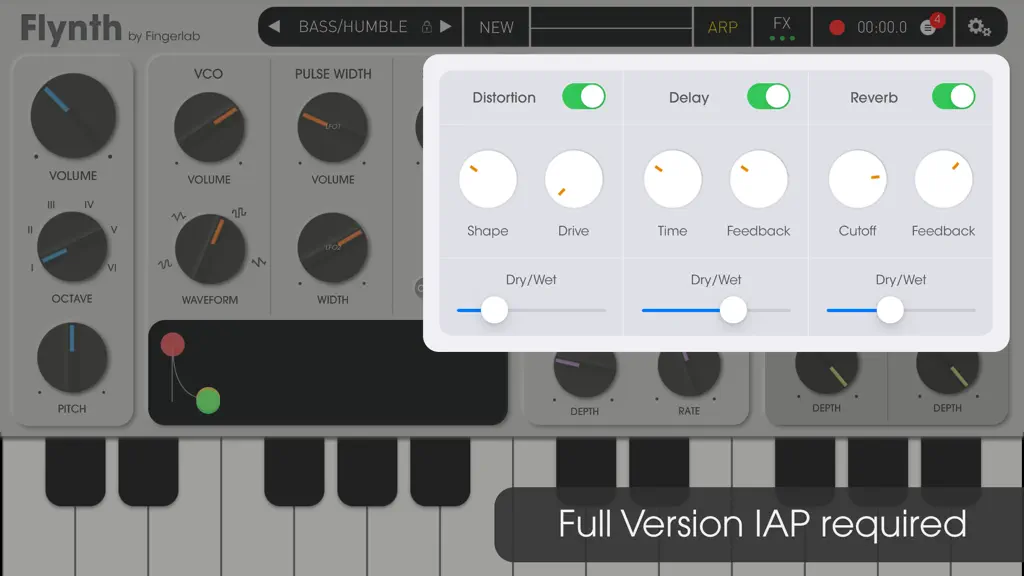
Task: Select octave position V label
Action: [x=114, y=230]
